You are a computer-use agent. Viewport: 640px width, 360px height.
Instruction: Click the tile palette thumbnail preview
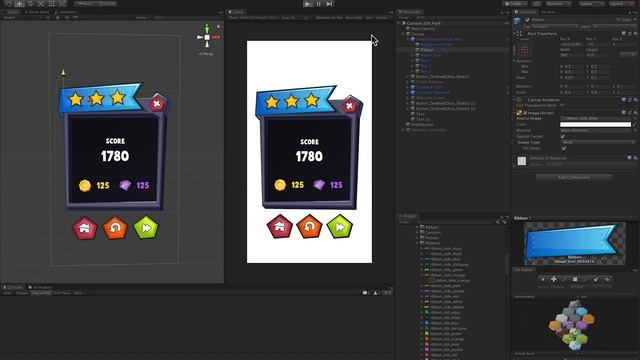coord(573,325)
